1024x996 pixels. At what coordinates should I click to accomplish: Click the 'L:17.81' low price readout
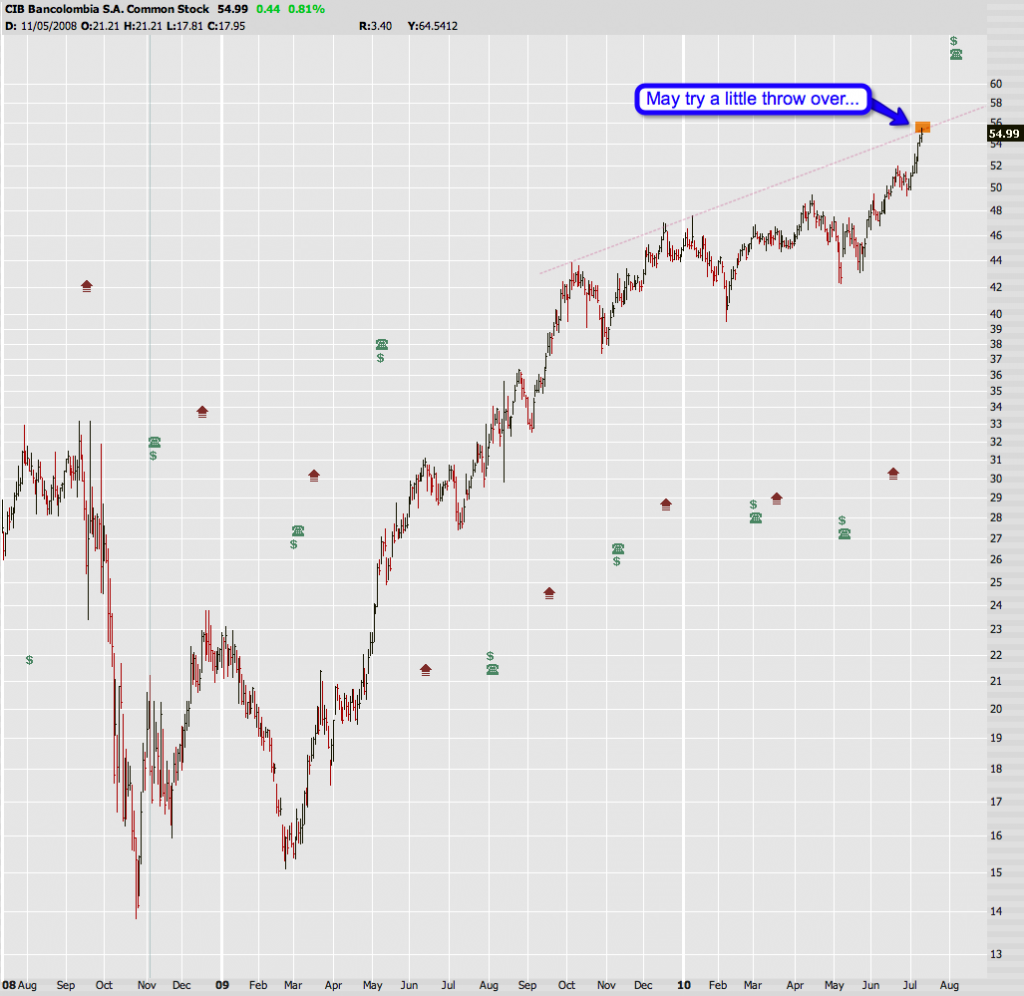pos(184,26)
